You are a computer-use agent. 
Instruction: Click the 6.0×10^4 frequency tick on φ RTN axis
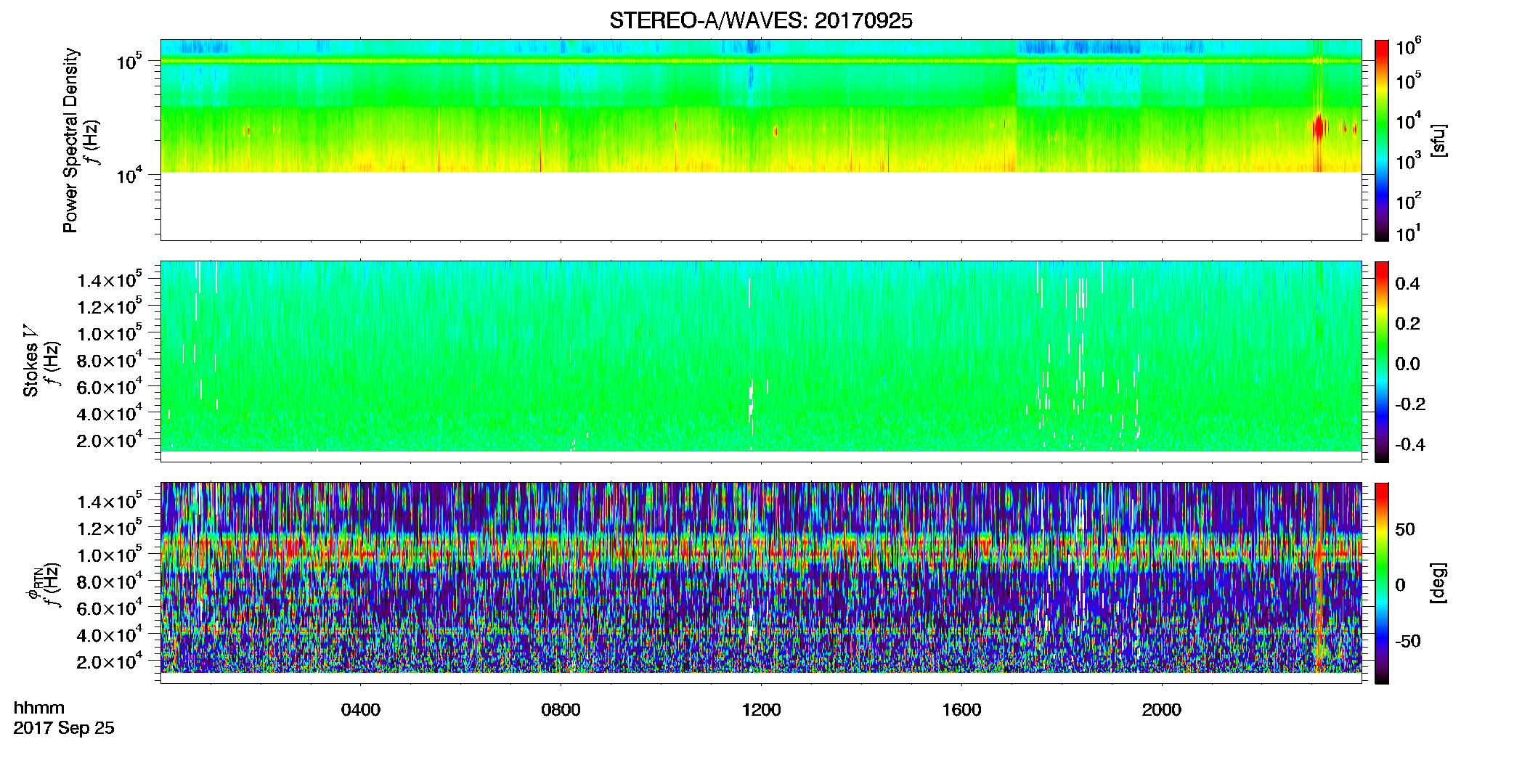coord(110,608)
